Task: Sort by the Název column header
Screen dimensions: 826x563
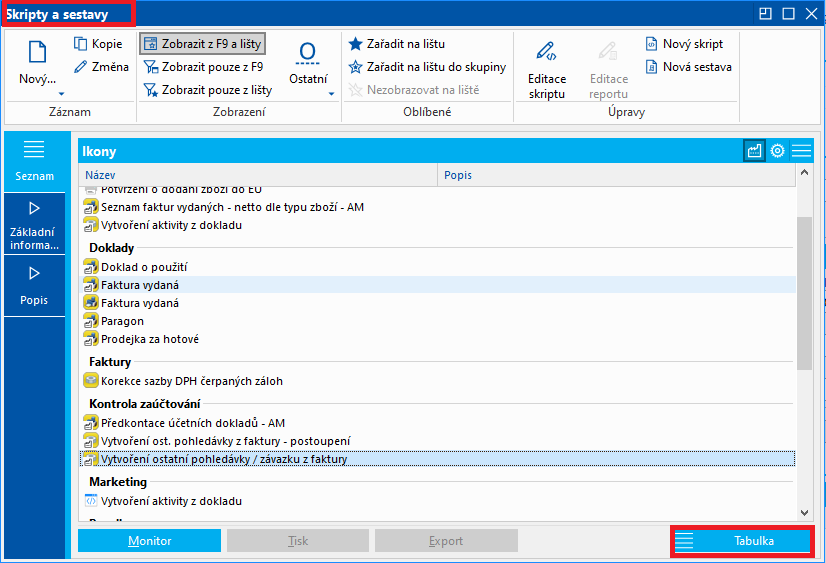Action: point(258,175)
